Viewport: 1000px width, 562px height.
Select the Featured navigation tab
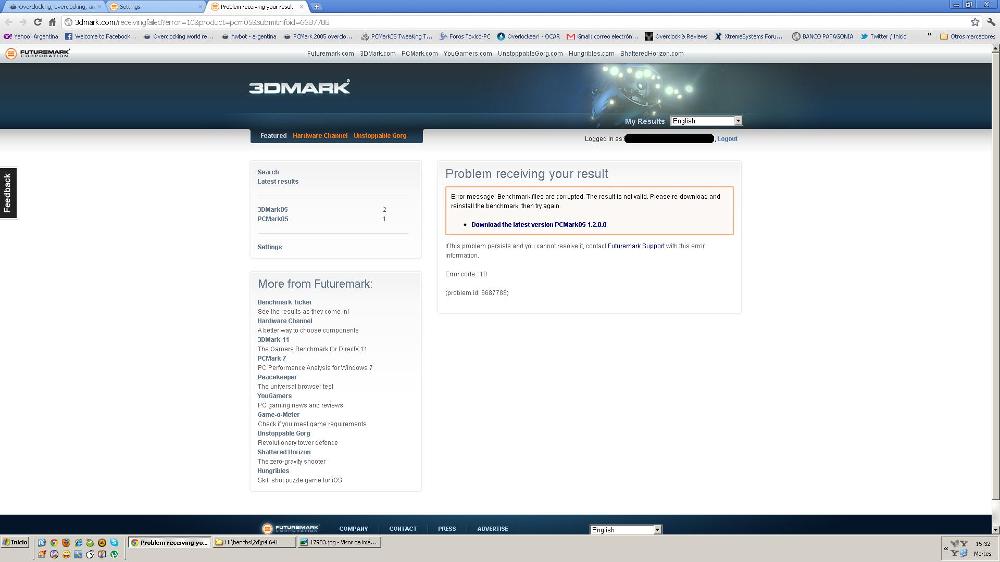273,136
